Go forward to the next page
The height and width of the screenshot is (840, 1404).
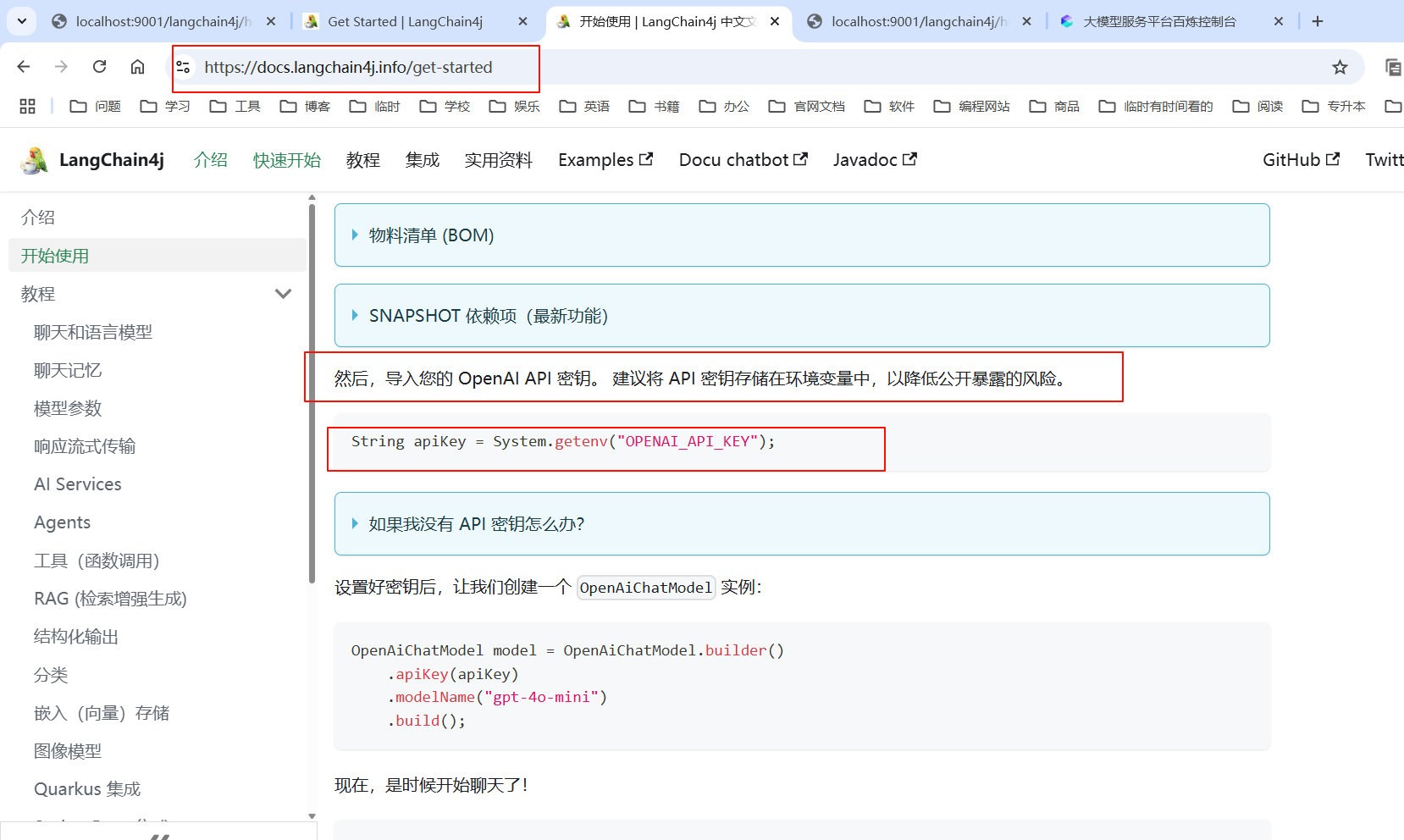pos(61,67)
